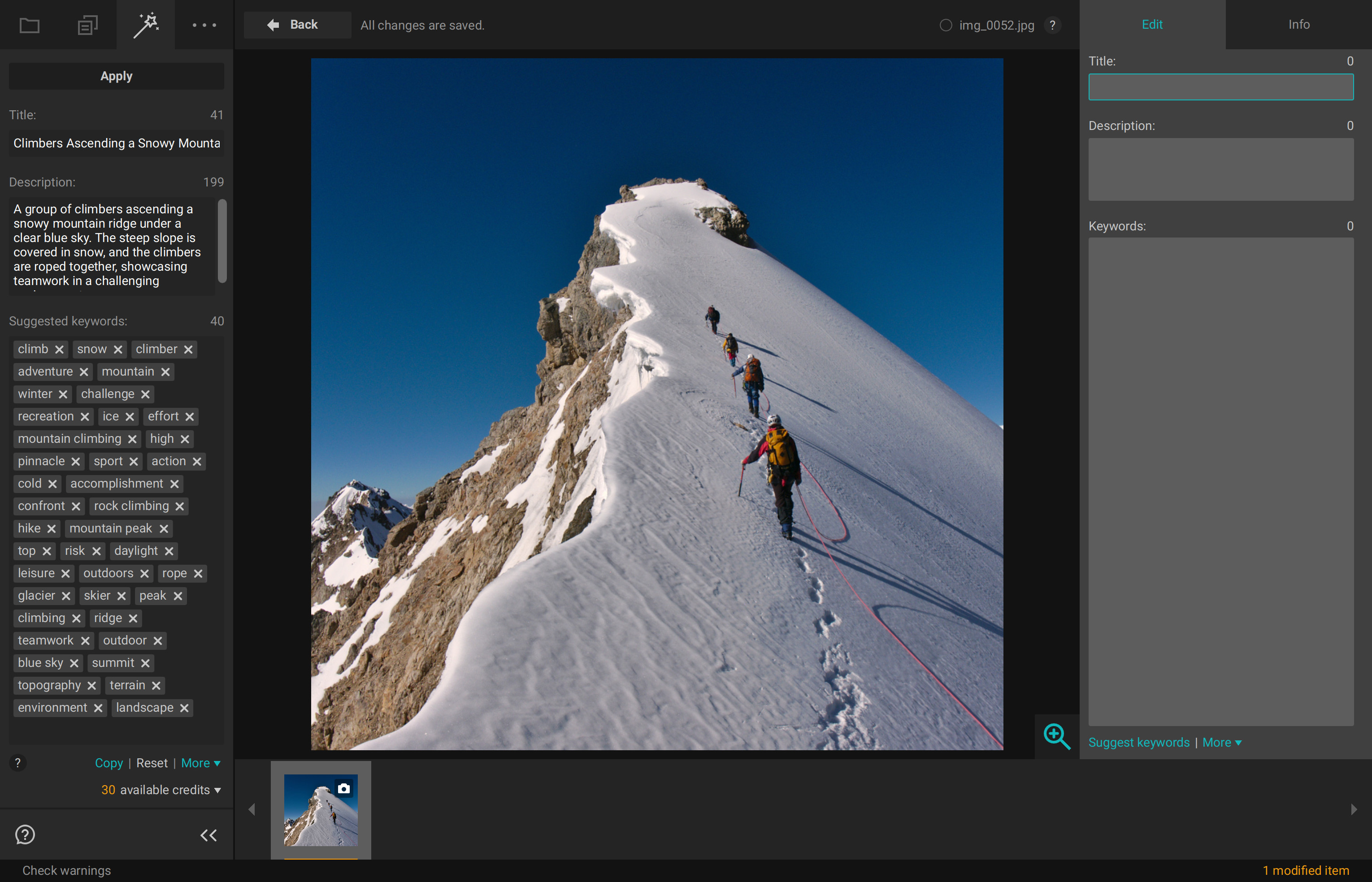Click the magnifier zoom-in icon

(1056, 736)
